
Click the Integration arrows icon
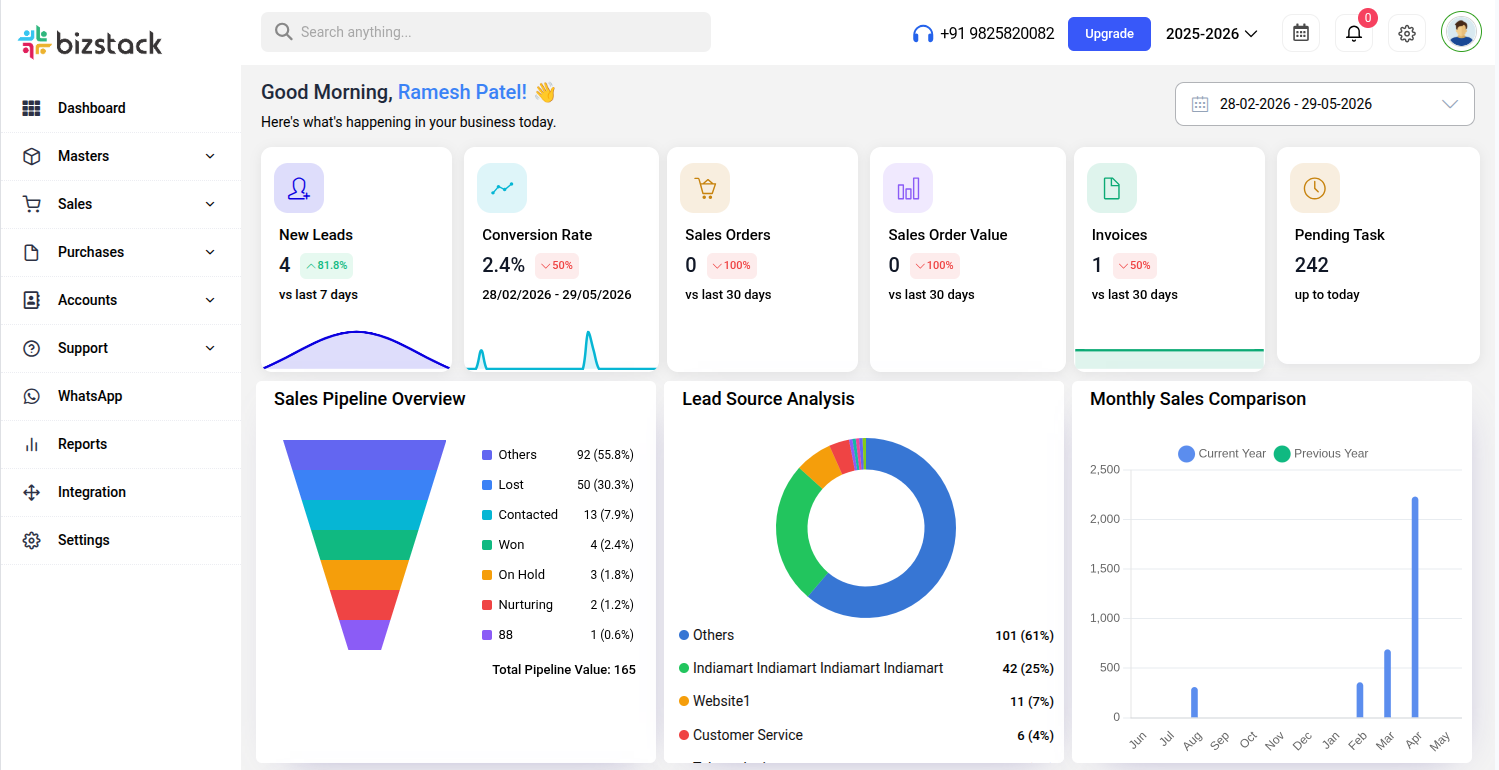(31, 492)
